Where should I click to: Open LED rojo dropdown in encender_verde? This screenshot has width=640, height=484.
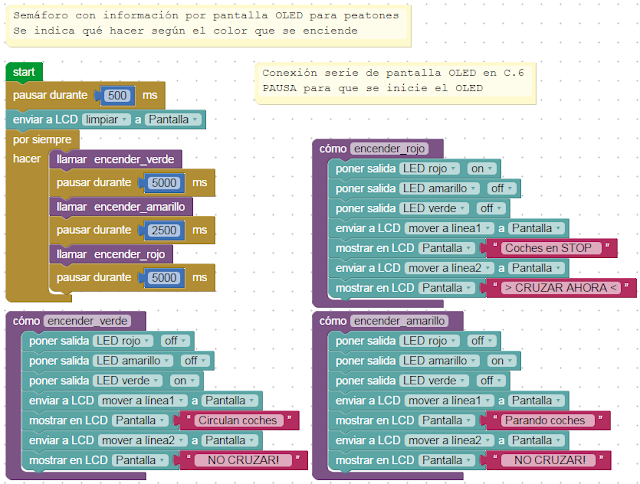(123, 341)
